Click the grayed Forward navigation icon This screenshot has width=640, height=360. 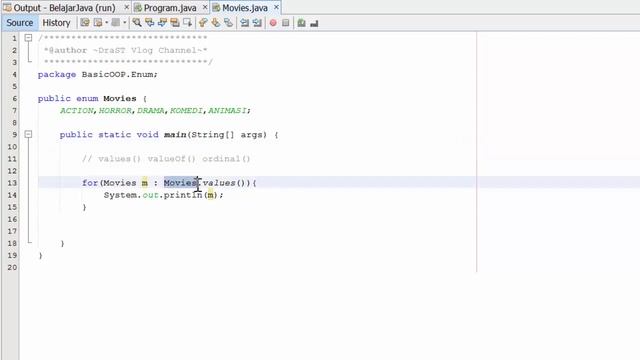click(x=116, y=23)
